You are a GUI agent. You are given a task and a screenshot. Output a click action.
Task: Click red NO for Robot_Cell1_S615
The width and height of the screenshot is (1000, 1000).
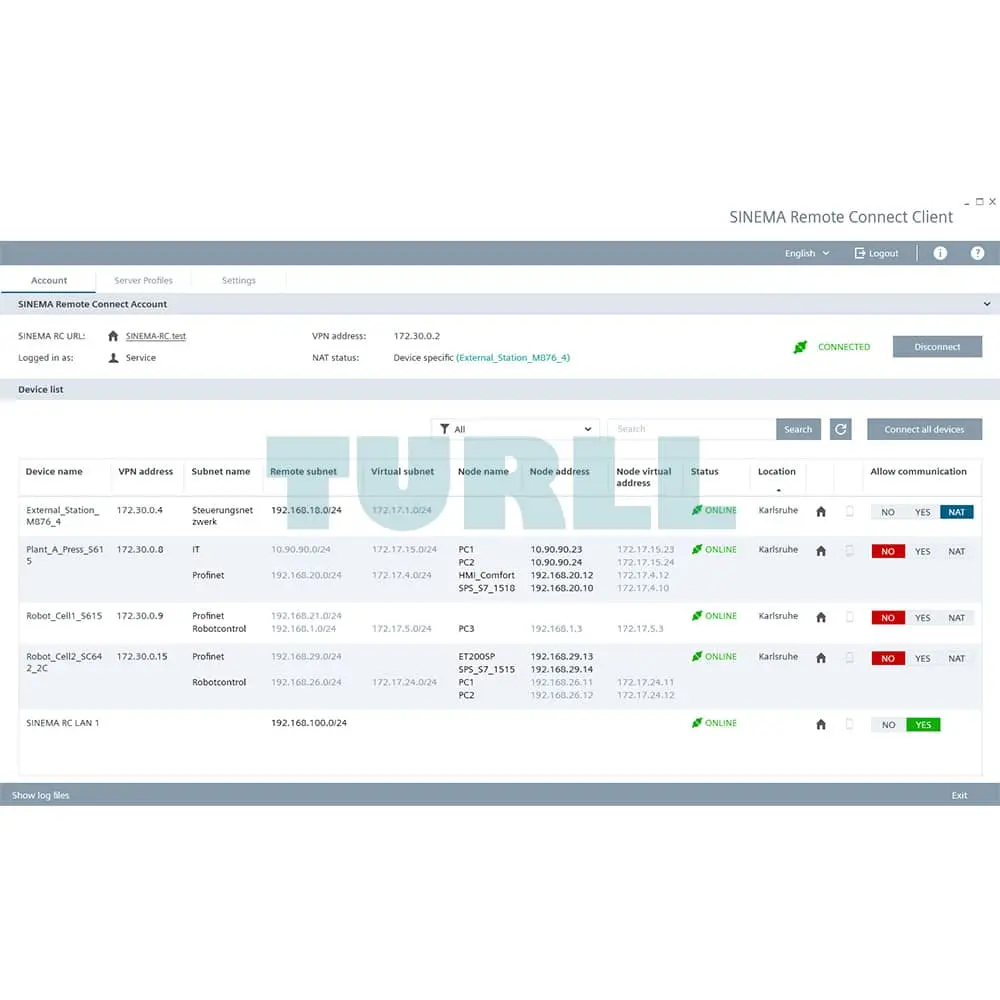point(888,618)
